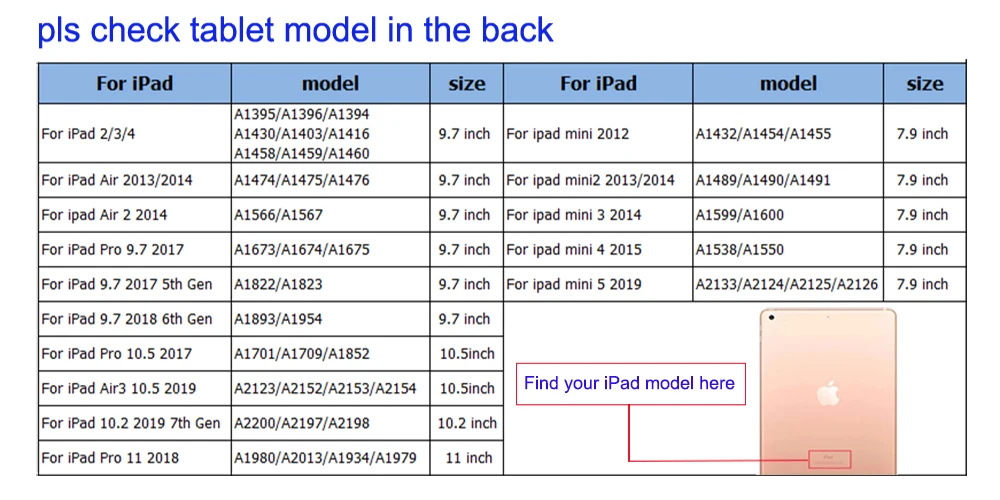This screenshot has height=500, width=1000.
Task: Select the 'For ipad mini 5 2019' cell
Action: tap(598, 284)
